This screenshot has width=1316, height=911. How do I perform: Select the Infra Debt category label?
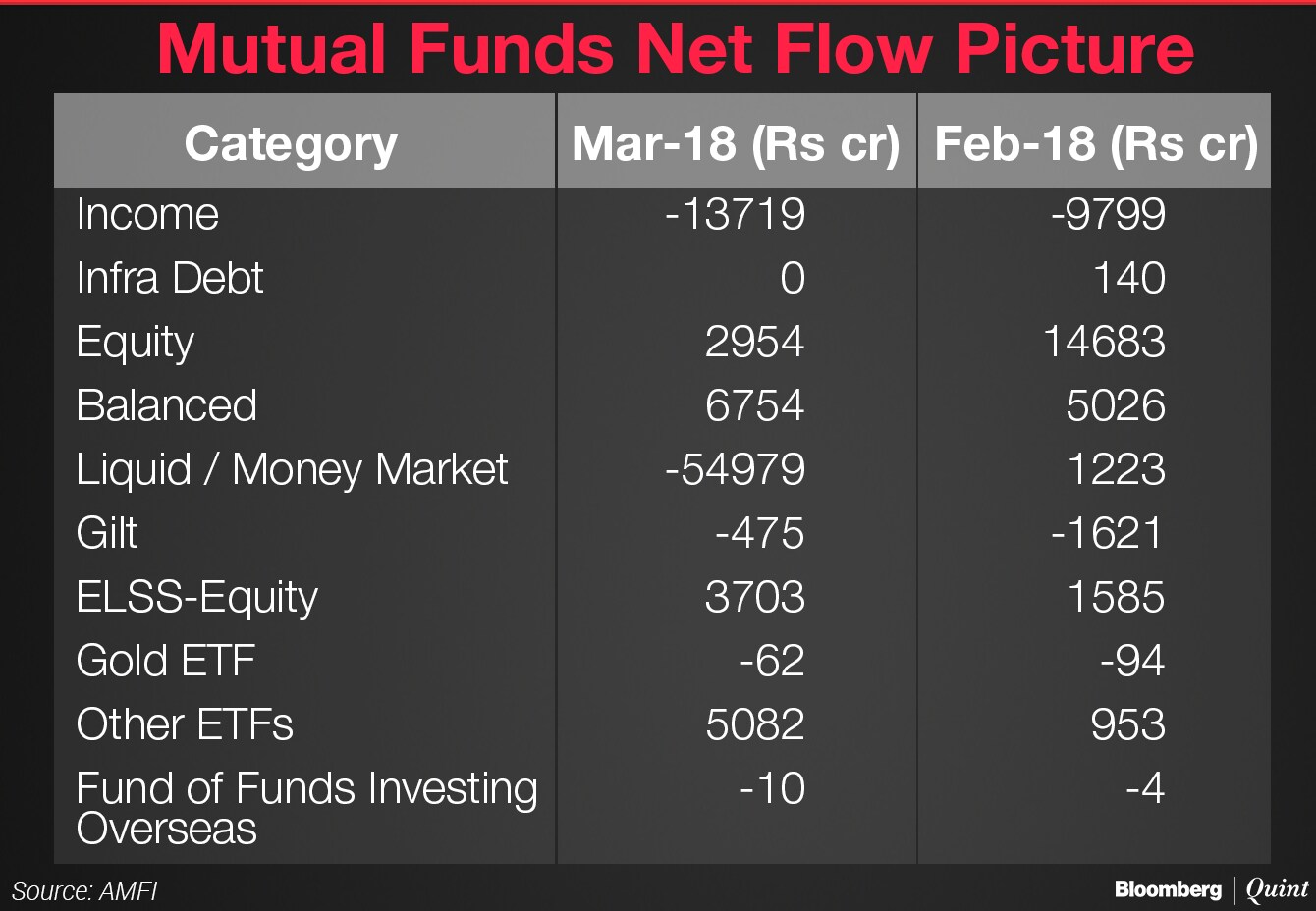click(170, 278)
